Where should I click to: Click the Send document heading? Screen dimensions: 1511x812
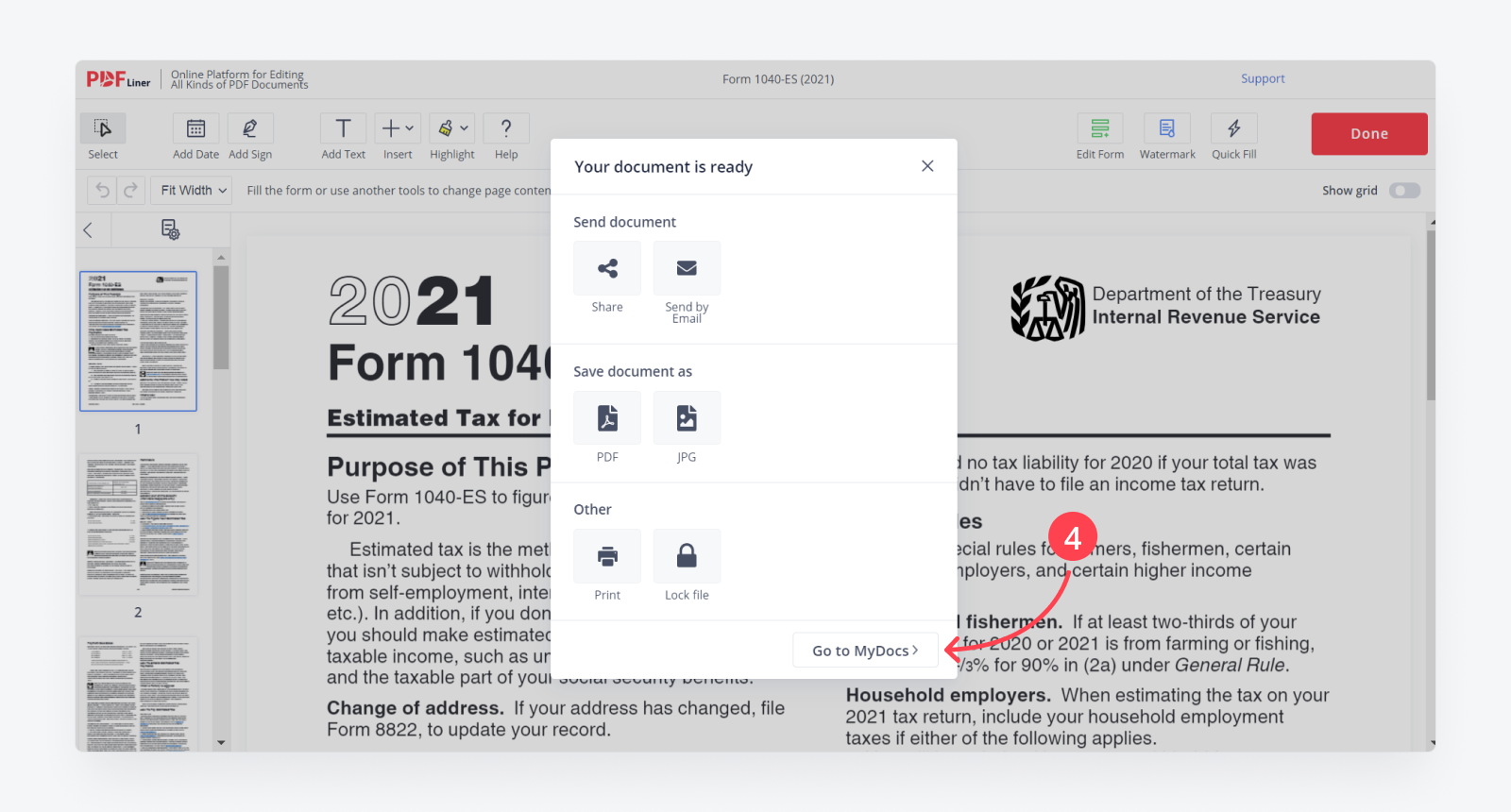pyautogui.click(x=624, y=222)
